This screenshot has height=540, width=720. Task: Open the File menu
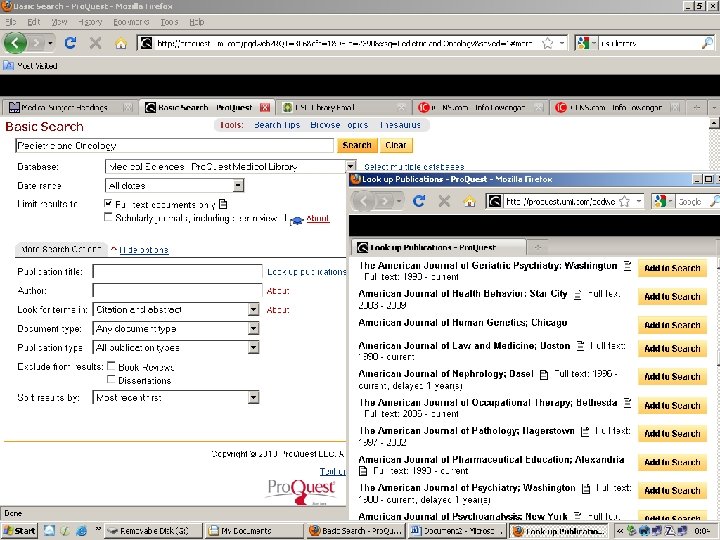coord(11,22)
